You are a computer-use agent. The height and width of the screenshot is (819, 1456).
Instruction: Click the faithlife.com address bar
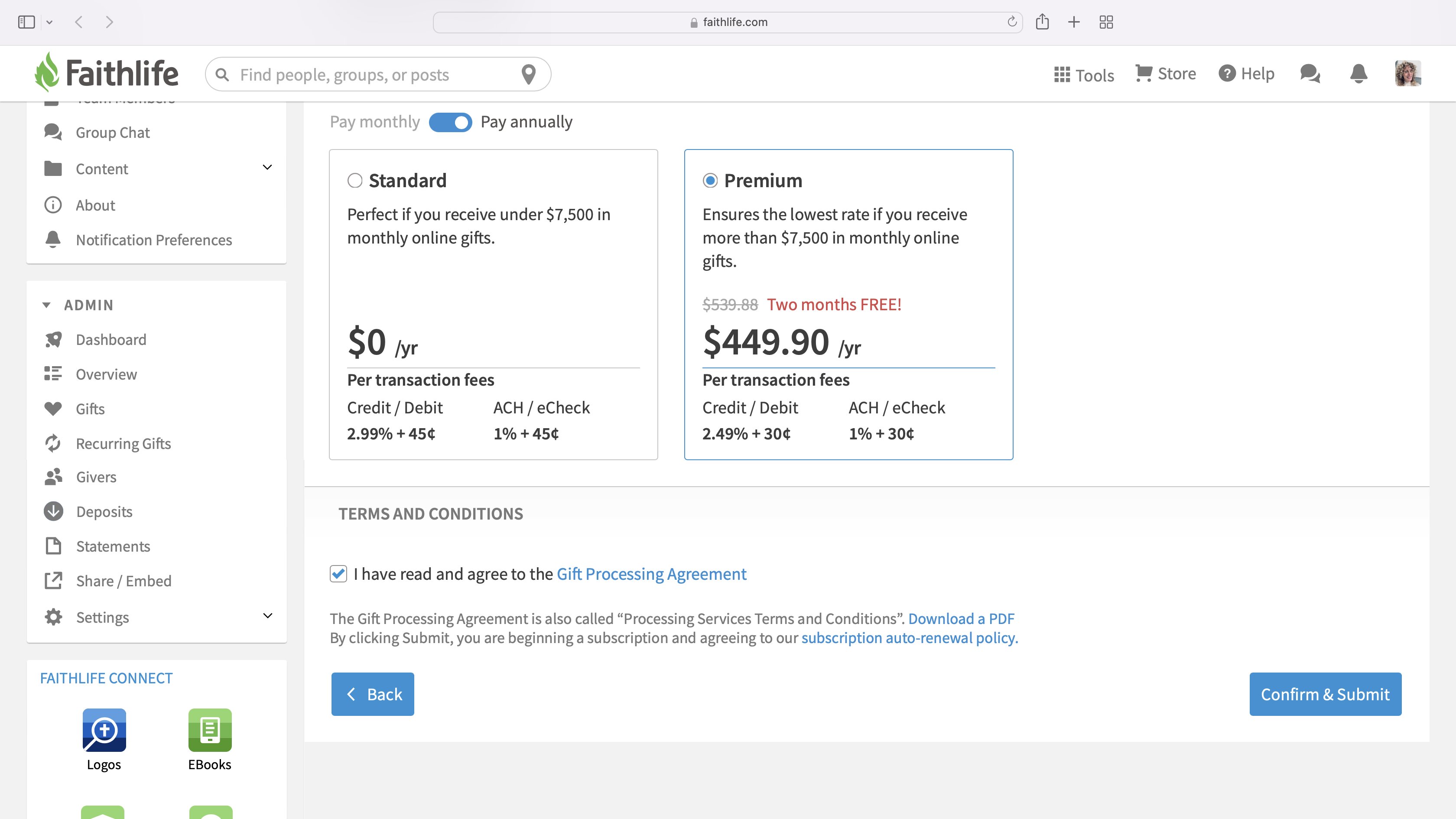[x=728, y=22]
